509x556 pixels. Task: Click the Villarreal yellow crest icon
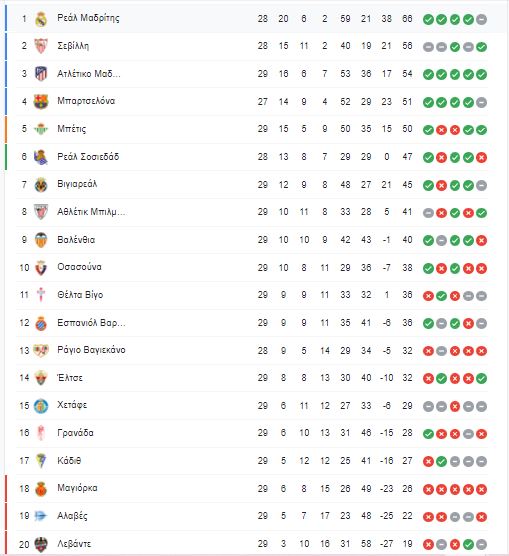click(x=41, y=185)
